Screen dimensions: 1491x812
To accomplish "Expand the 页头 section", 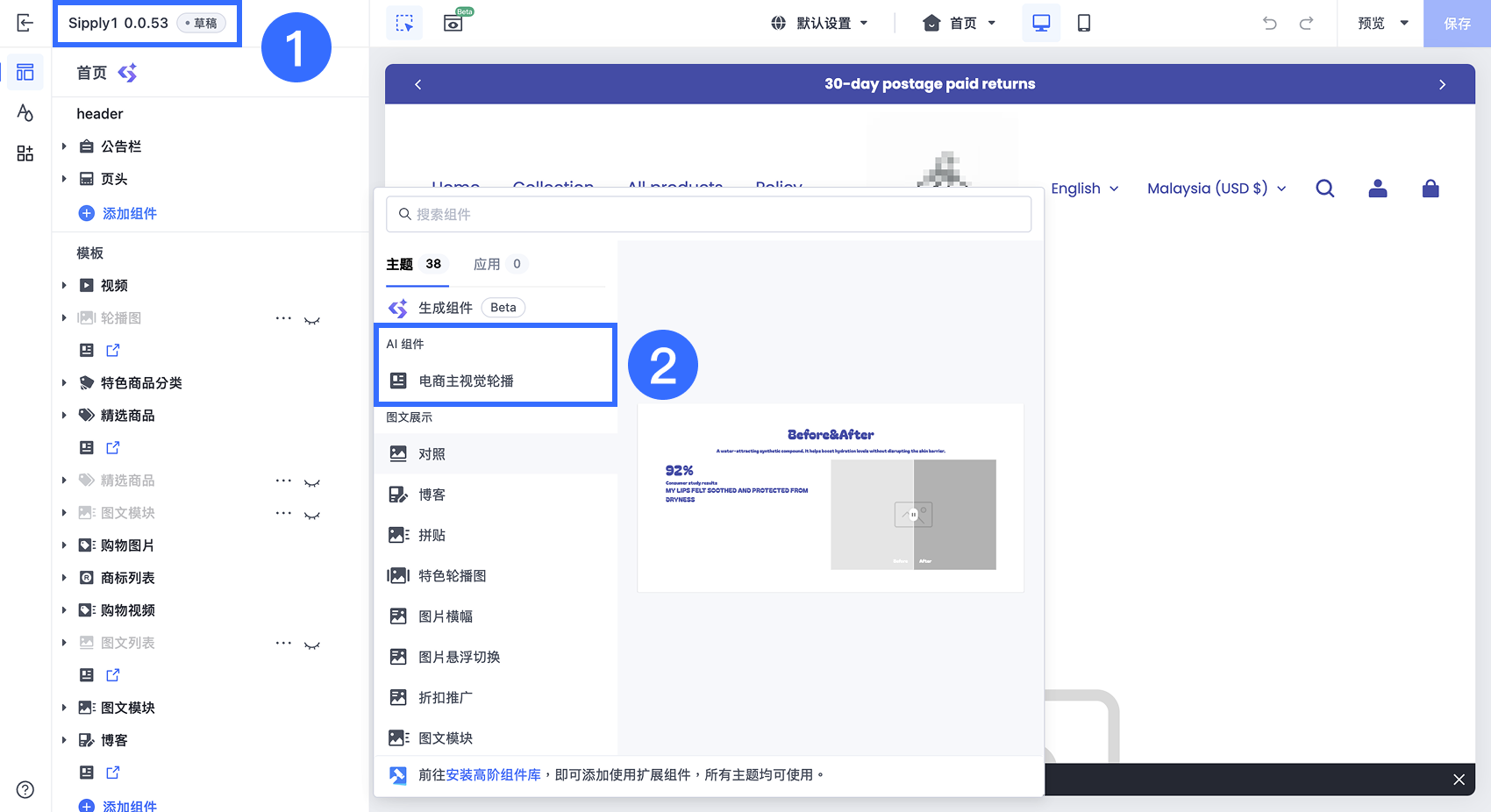I will click(x=64, y=179).
